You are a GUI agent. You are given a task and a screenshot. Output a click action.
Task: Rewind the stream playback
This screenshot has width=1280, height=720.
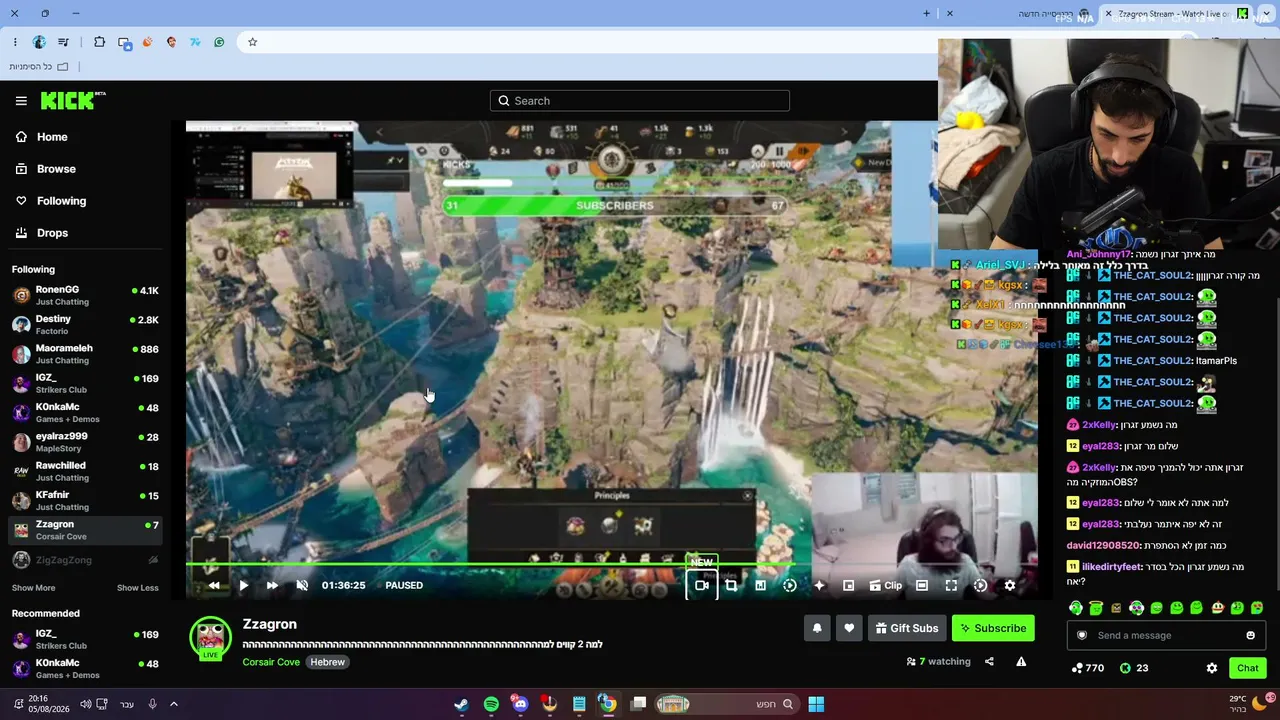point(213,585)
